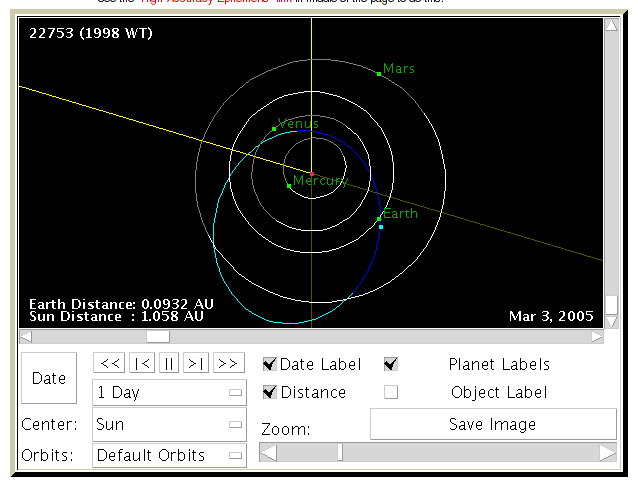Click the horizontal scrollbar left arrow
The image size is (638, 484).
point(26,337)
